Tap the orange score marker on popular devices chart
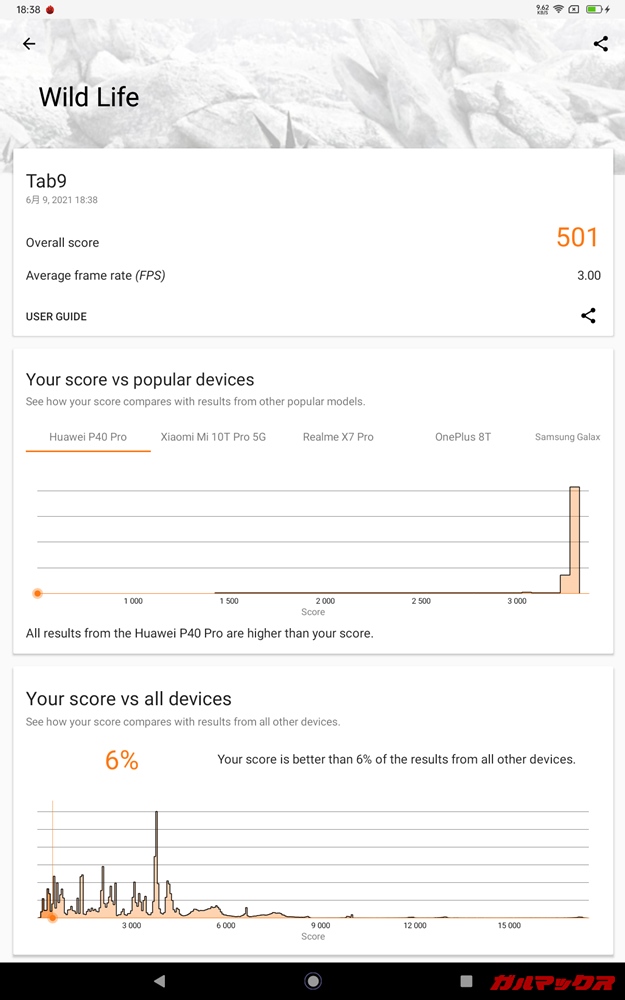The width and height of the screenshot is (625, 1000). pyautogui.click(x=38, y=593)
